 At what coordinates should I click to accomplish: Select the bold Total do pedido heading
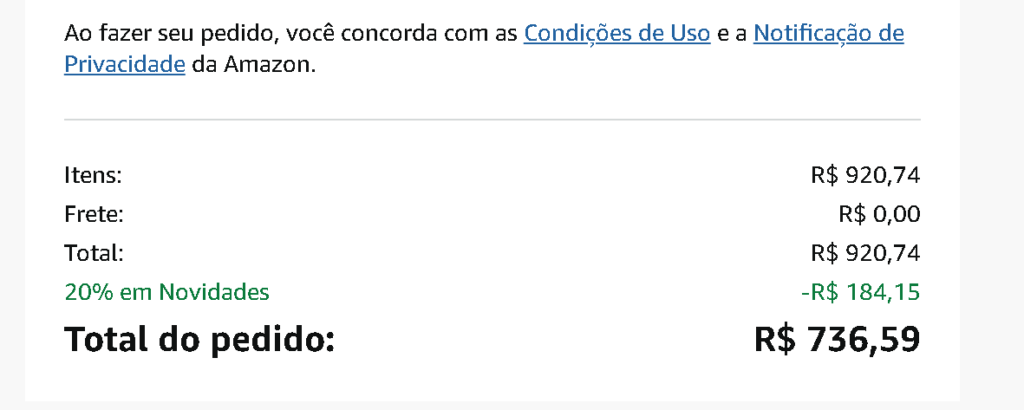(x=199, y=339)
